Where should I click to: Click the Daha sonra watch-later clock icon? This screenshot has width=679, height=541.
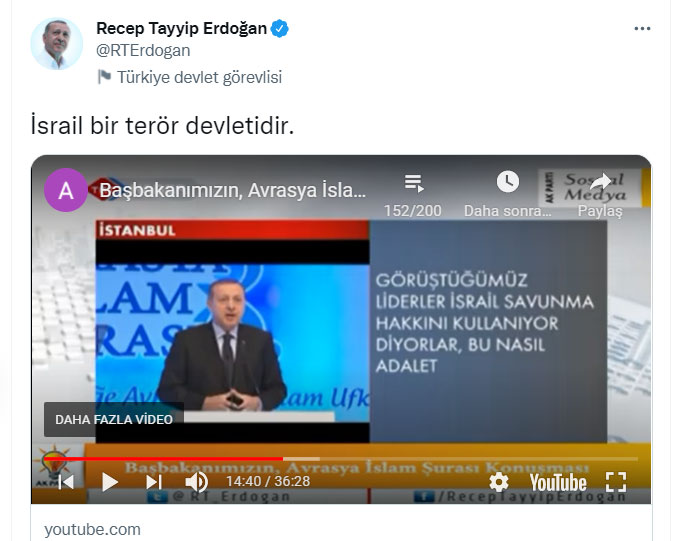point(508,181)
